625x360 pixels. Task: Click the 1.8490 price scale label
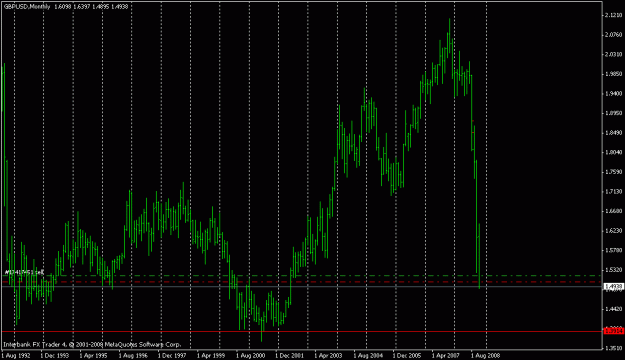(613, 132)
